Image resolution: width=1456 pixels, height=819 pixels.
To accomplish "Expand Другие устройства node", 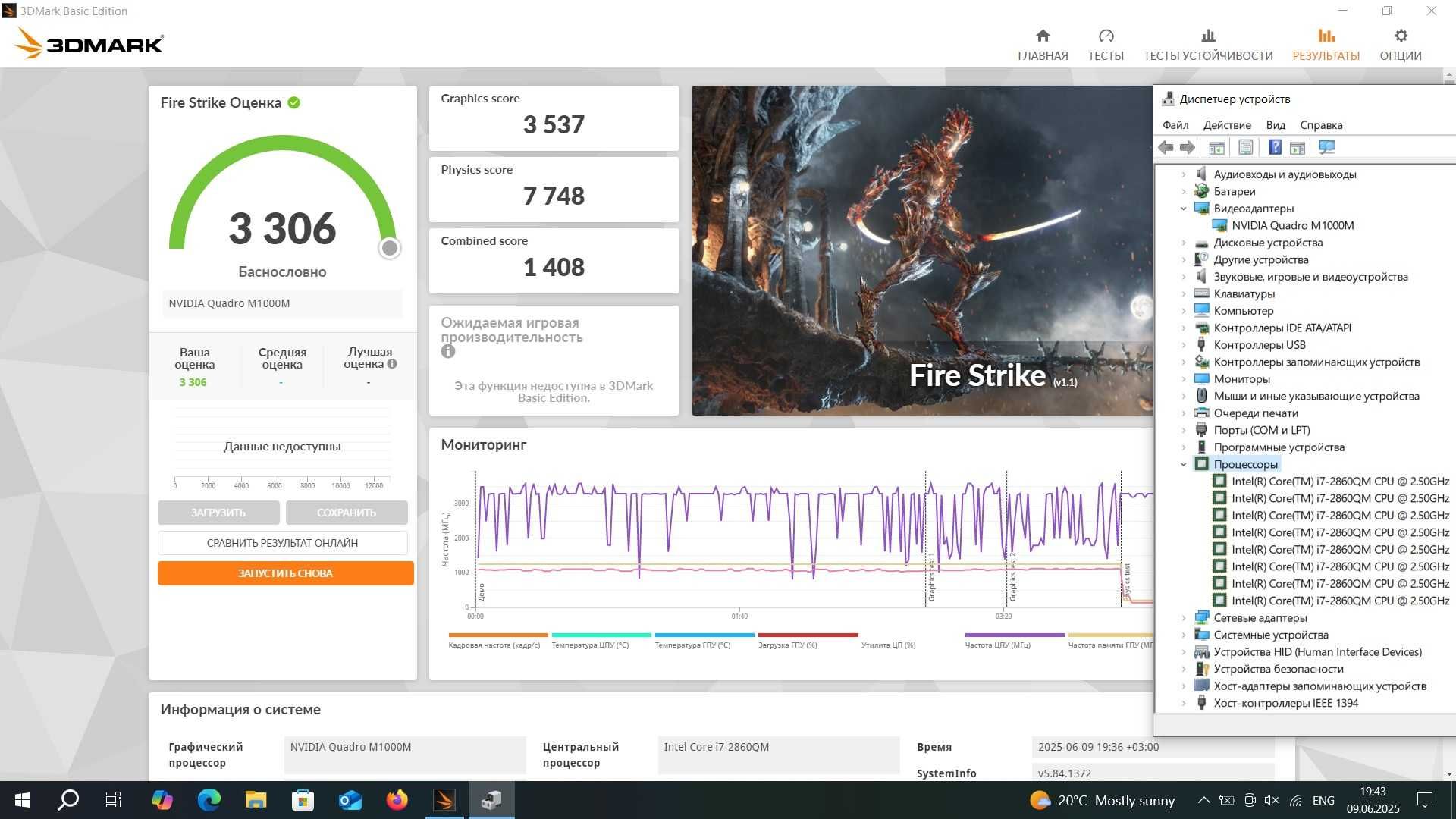I will point(1184,260).
